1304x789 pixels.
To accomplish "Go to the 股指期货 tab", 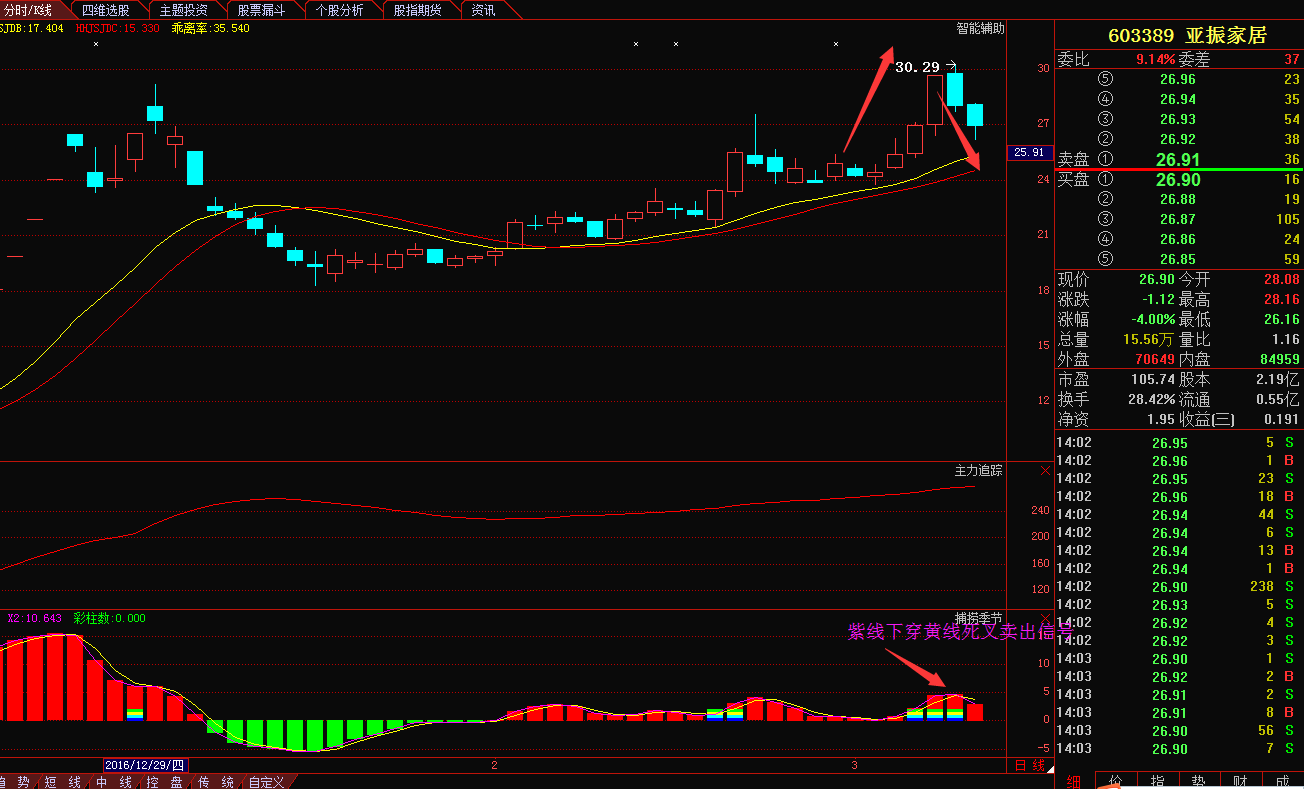I will (x=417, y=10).
